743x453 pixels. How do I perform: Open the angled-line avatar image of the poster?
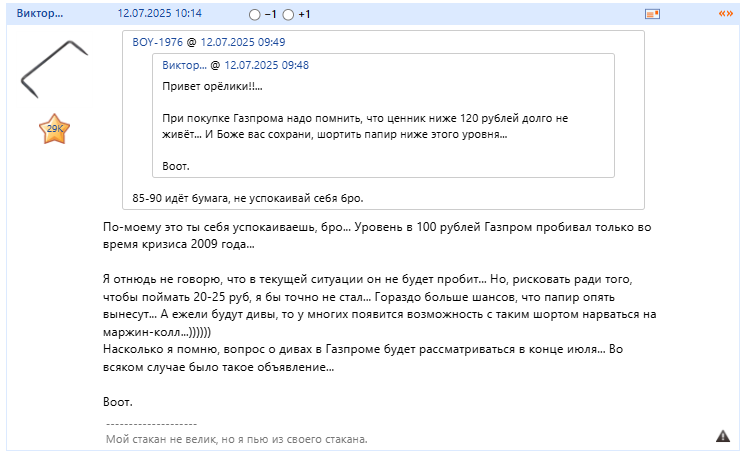coord(54,69)
